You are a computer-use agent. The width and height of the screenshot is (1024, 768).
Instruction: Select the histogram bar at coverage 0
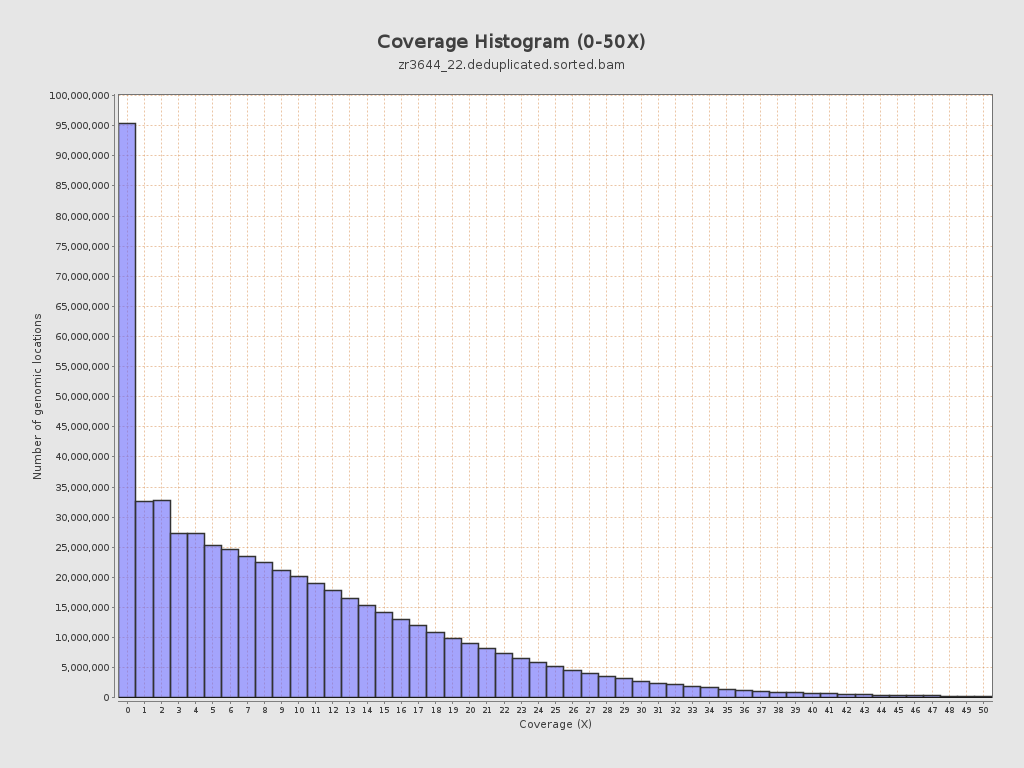pyautogui.click(x=127, y=410)
